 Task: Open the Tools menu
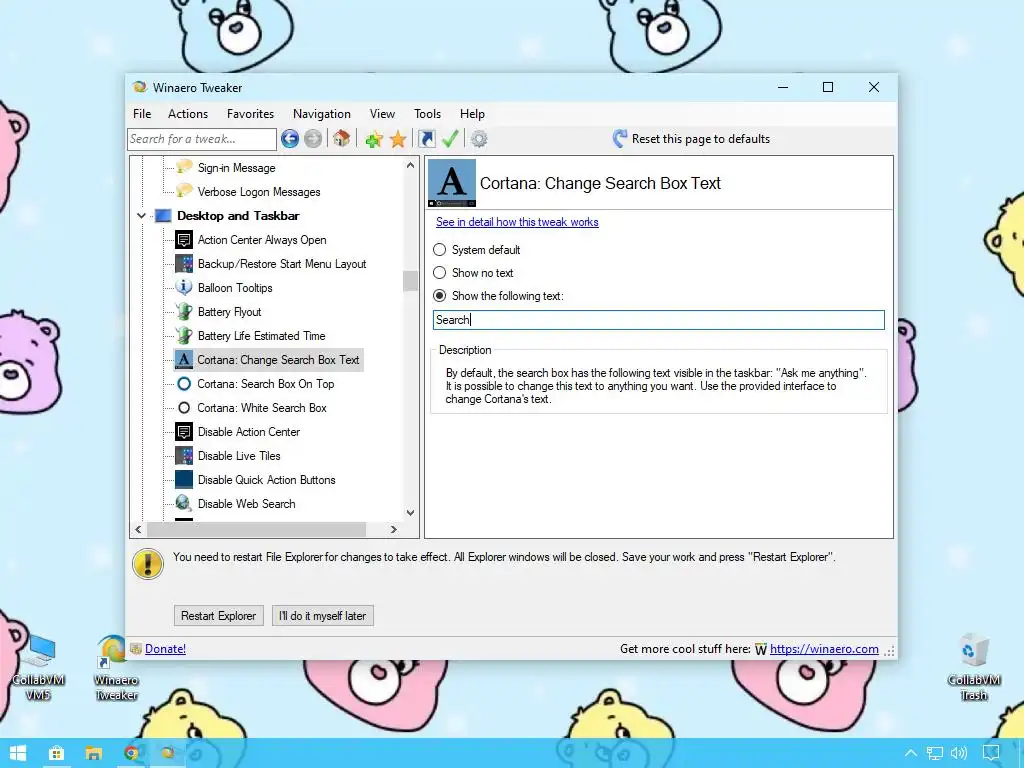pos(427,114)
